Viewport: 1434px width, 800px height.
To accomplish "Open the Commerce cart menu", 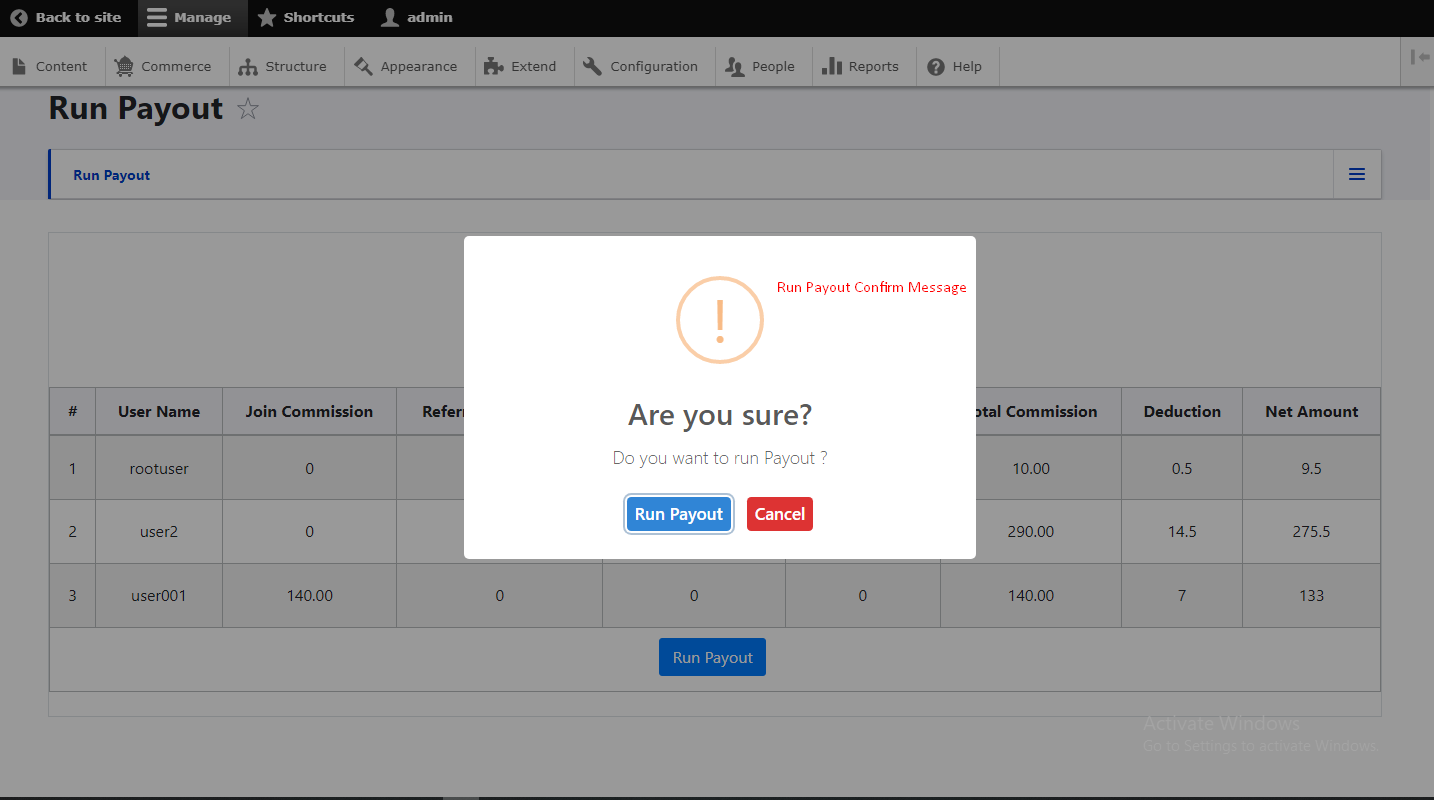I will click(163, 67).
